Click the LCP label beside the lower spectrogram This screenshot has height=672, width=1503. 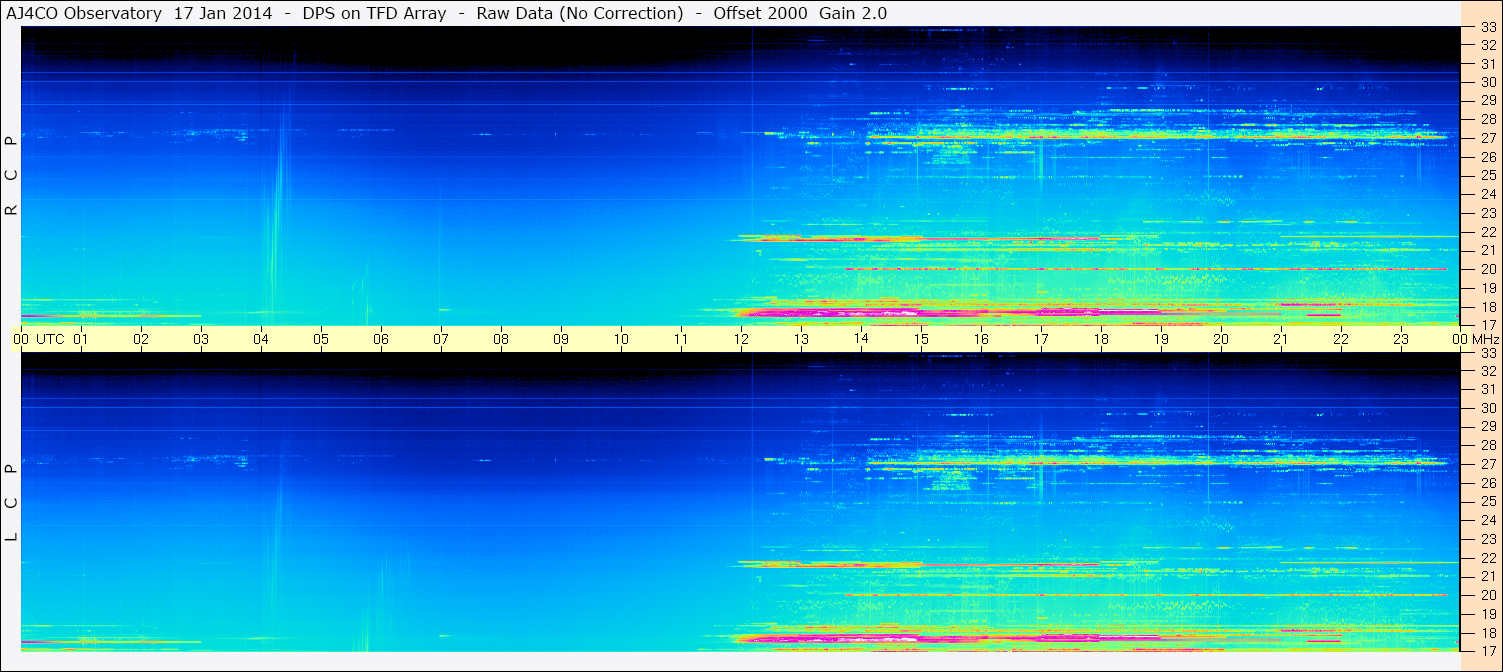12,503
